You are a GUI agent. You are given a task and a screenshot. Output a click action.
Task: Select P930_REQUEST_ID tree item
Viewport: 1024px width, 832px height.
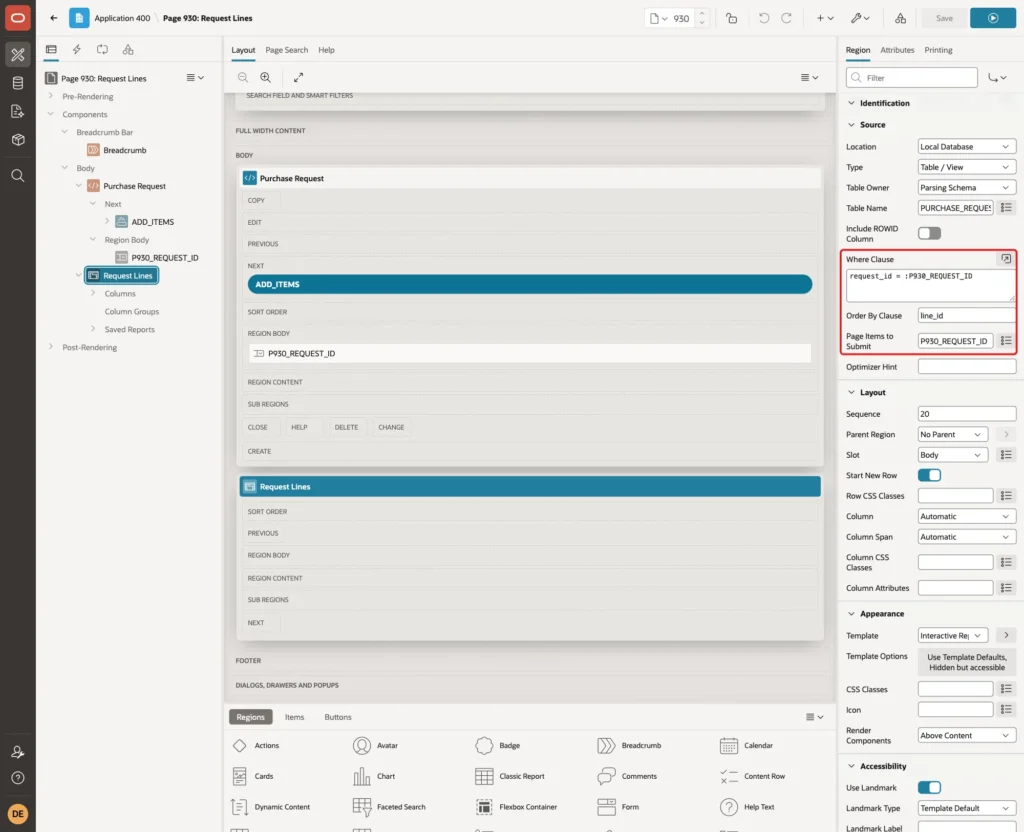tap(165, 258)
